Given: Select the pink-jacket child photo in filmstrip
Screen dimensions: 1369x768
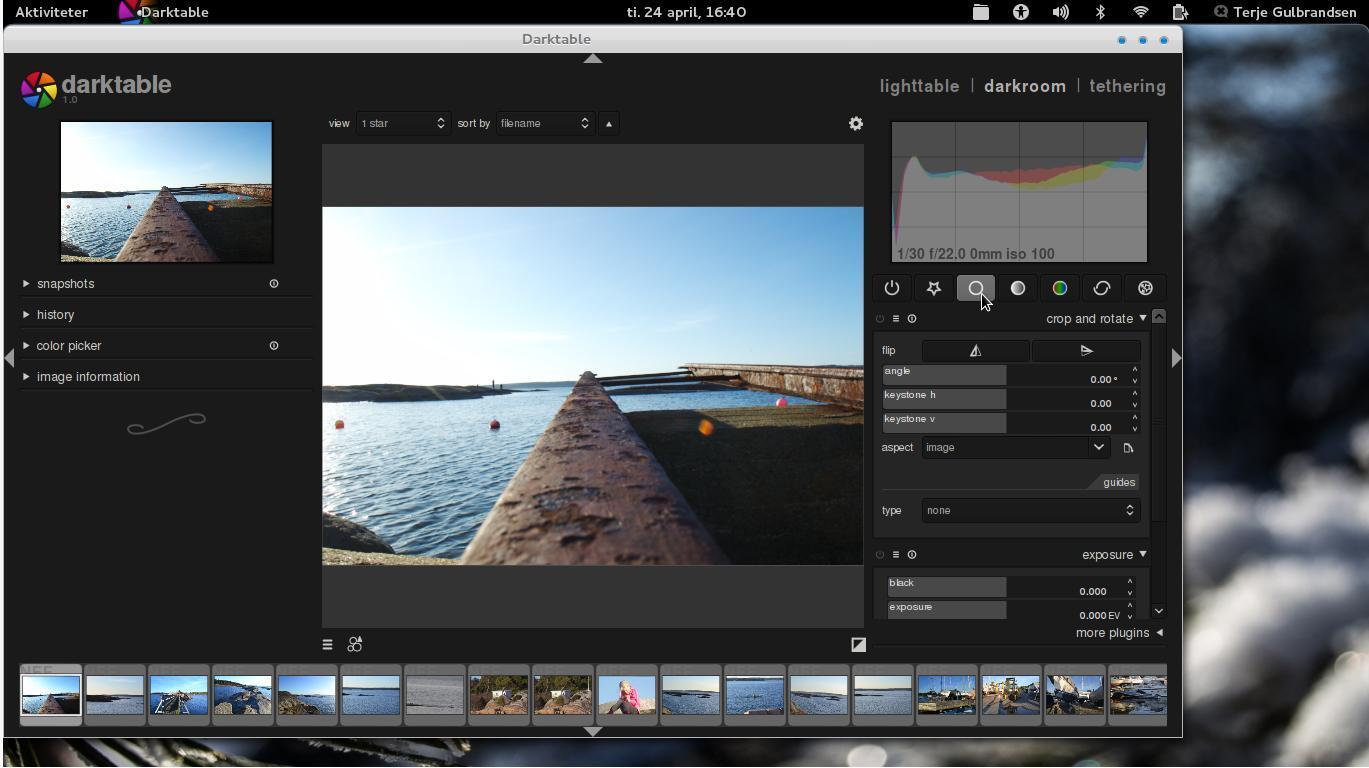Looking at the screenshot, I should [626, 694].
